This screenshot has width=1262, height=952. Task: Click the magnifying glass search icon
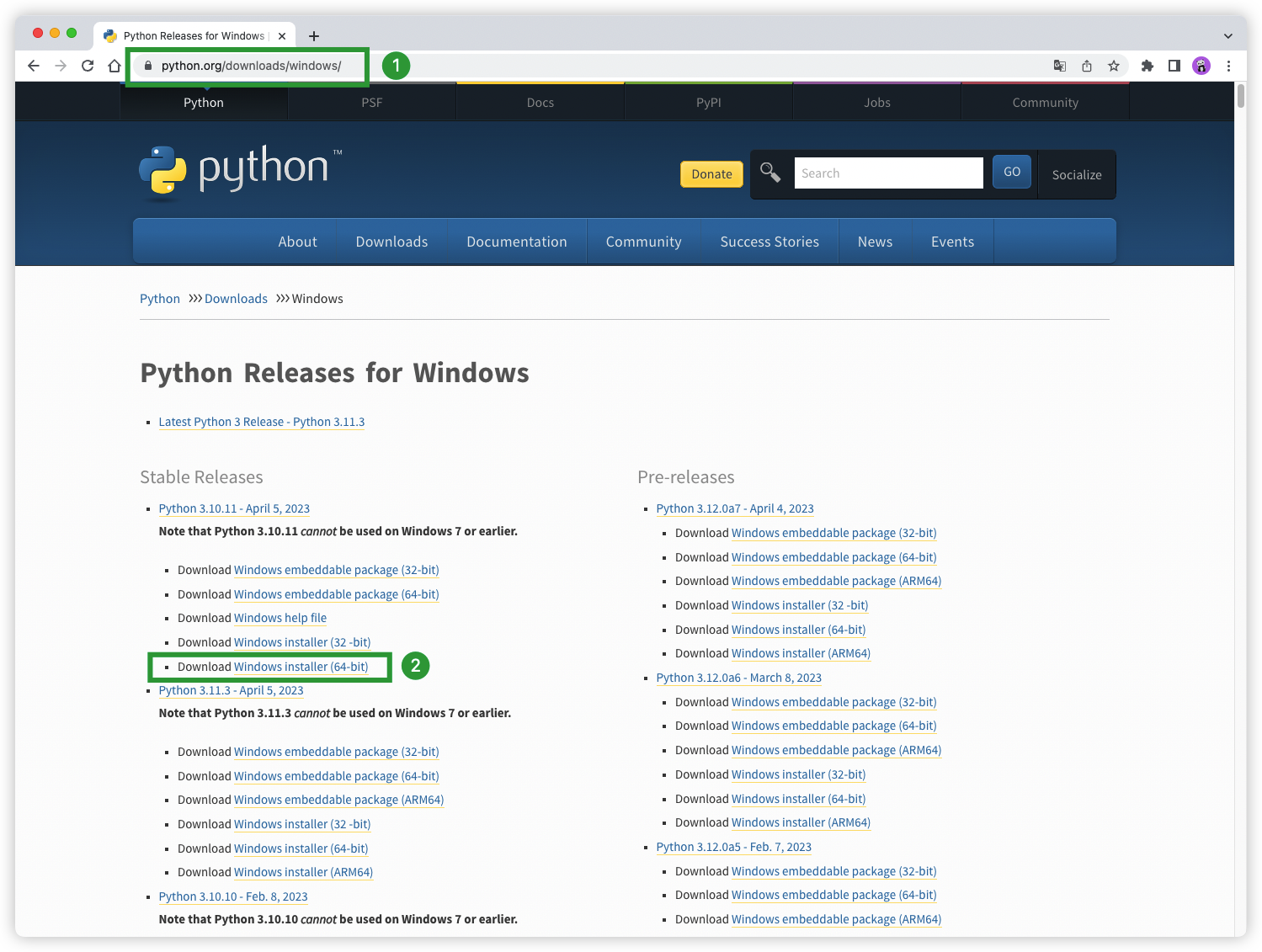click(770, 173)
